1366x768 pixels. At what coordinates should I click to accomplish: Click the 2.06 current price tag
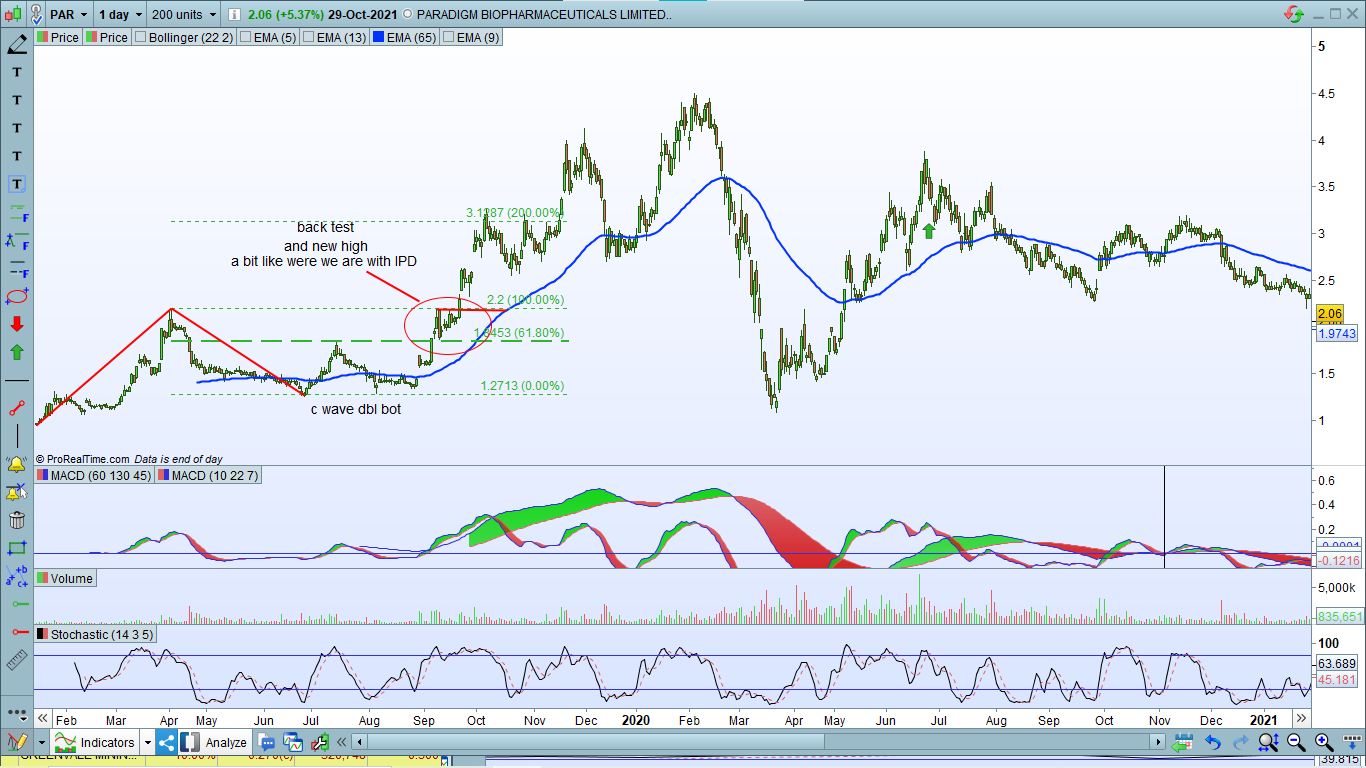(x=1331, y=314)
